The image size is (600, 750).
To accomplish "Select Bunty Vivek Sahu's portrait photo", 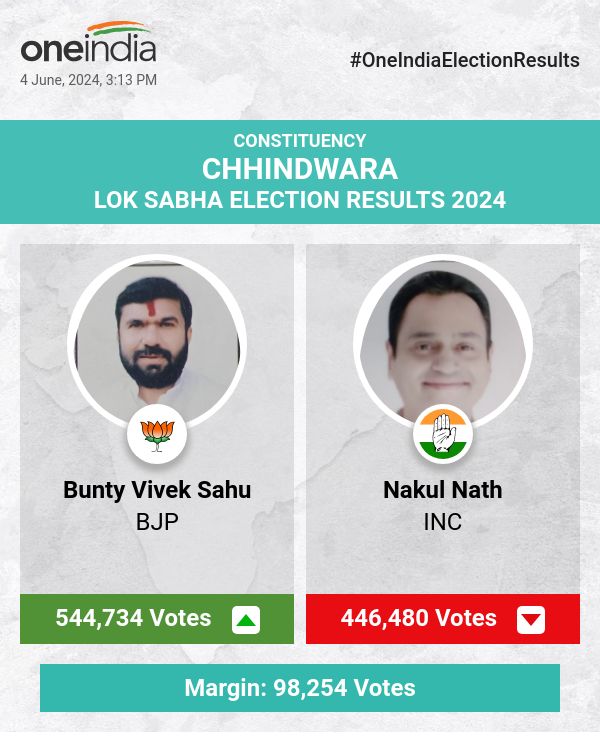I will [x=157, y=342].
